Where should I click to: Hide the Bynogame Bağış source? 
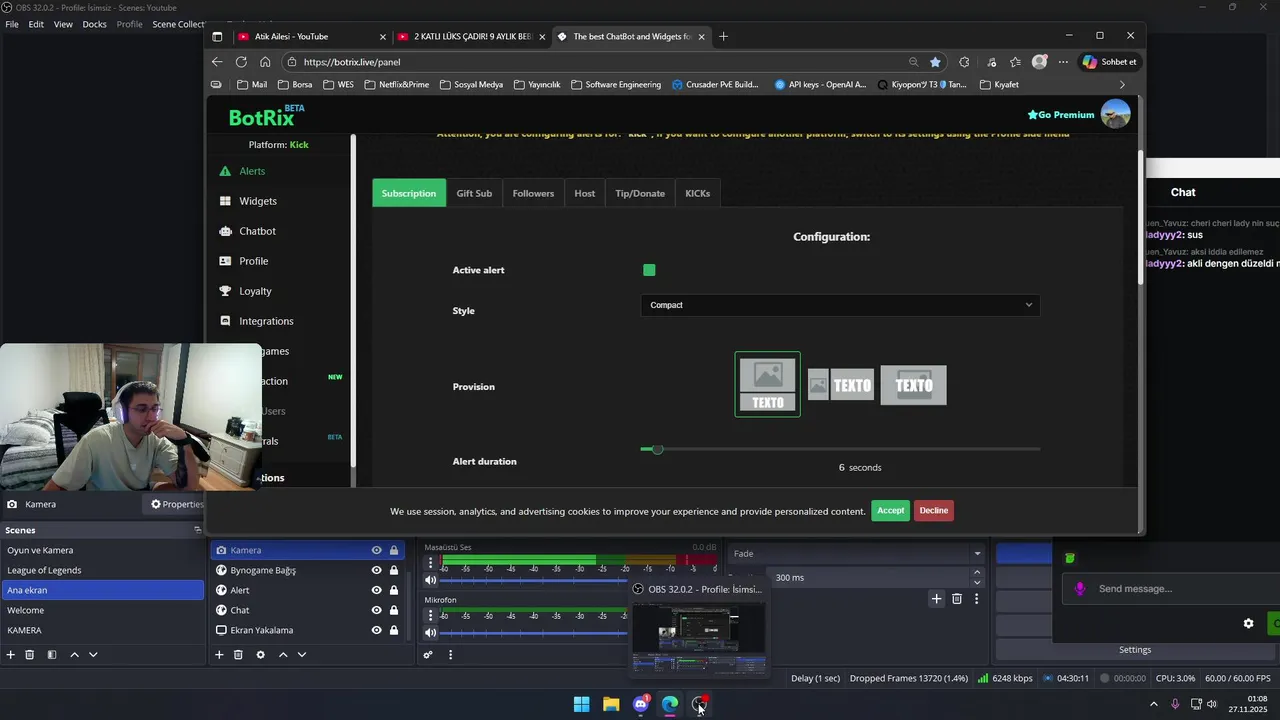pyautogui.click(x=377, y=570)
